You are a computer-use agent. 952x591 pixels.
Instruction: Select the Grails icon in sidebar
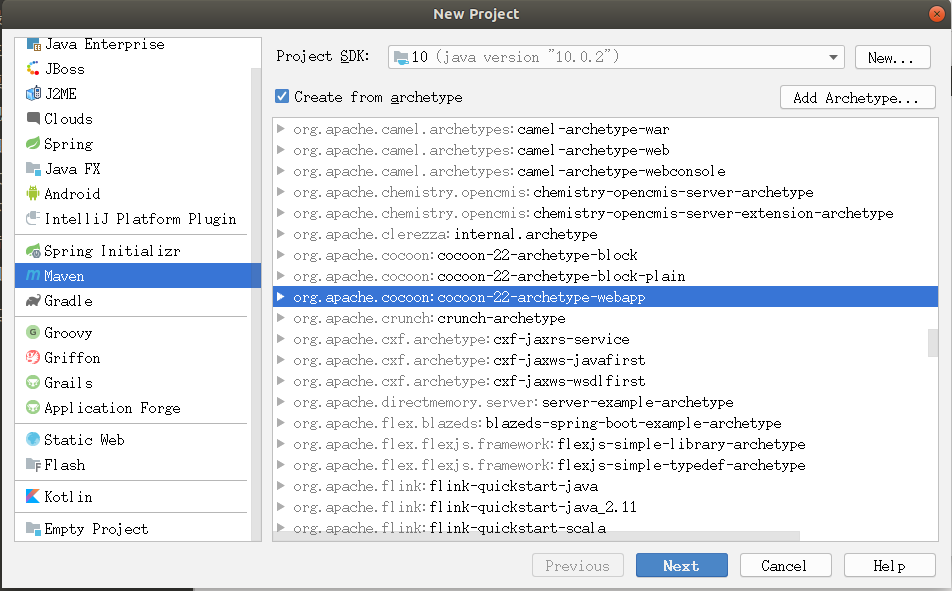click(x=34, y=383)
